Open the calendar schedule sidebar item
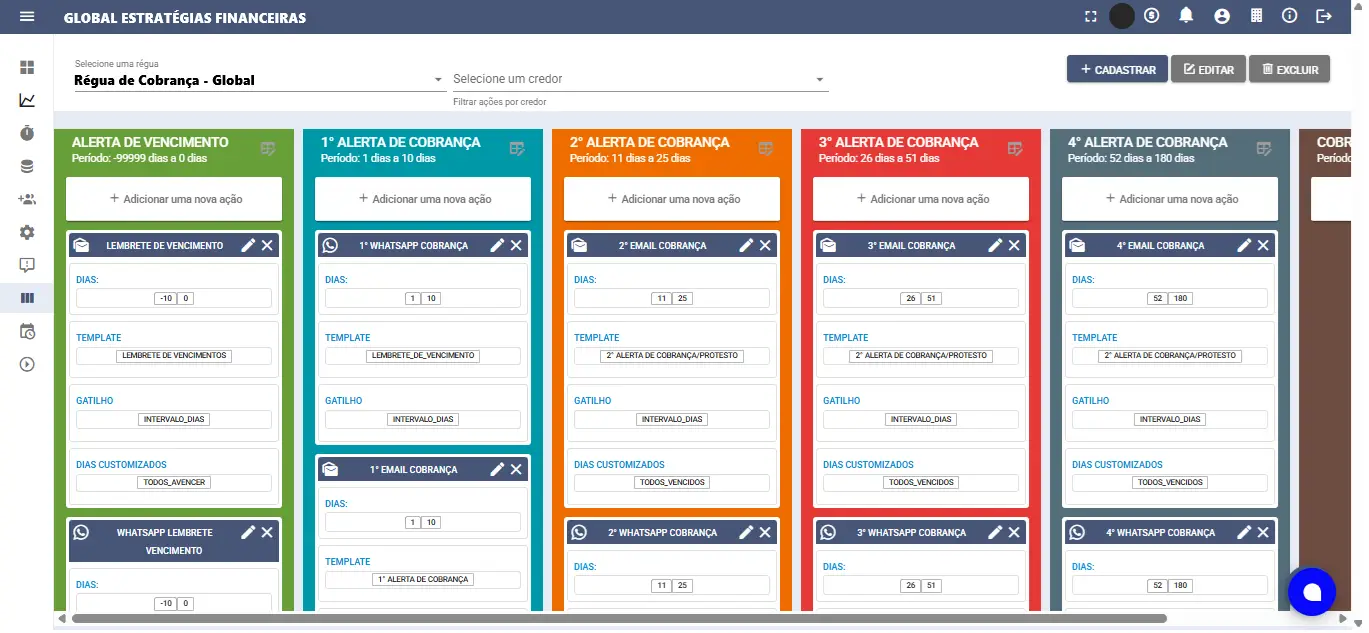The height and width of the screenshot is (633, 1369). click(27, 331)
